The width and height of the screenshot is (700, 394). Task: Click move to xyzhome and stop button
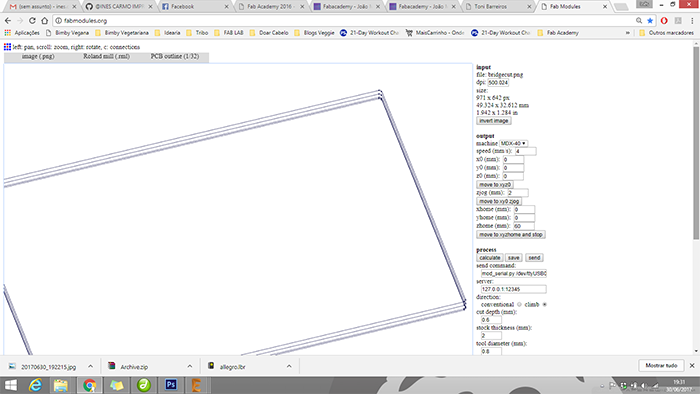(x=511, y=235)
